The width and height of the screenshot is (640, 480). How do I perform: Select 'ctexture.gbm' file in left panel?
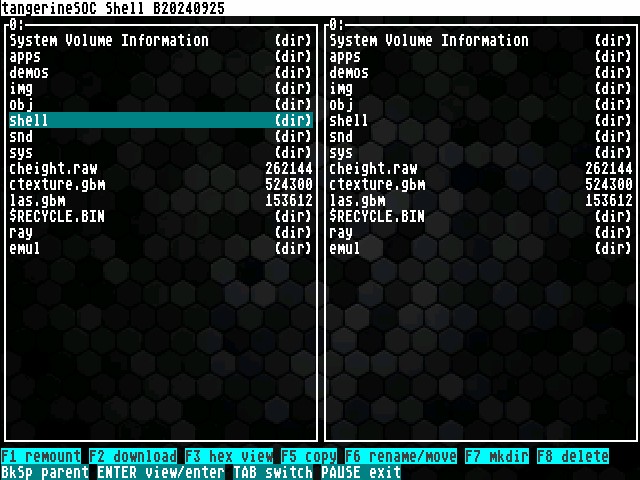[161, 184]
